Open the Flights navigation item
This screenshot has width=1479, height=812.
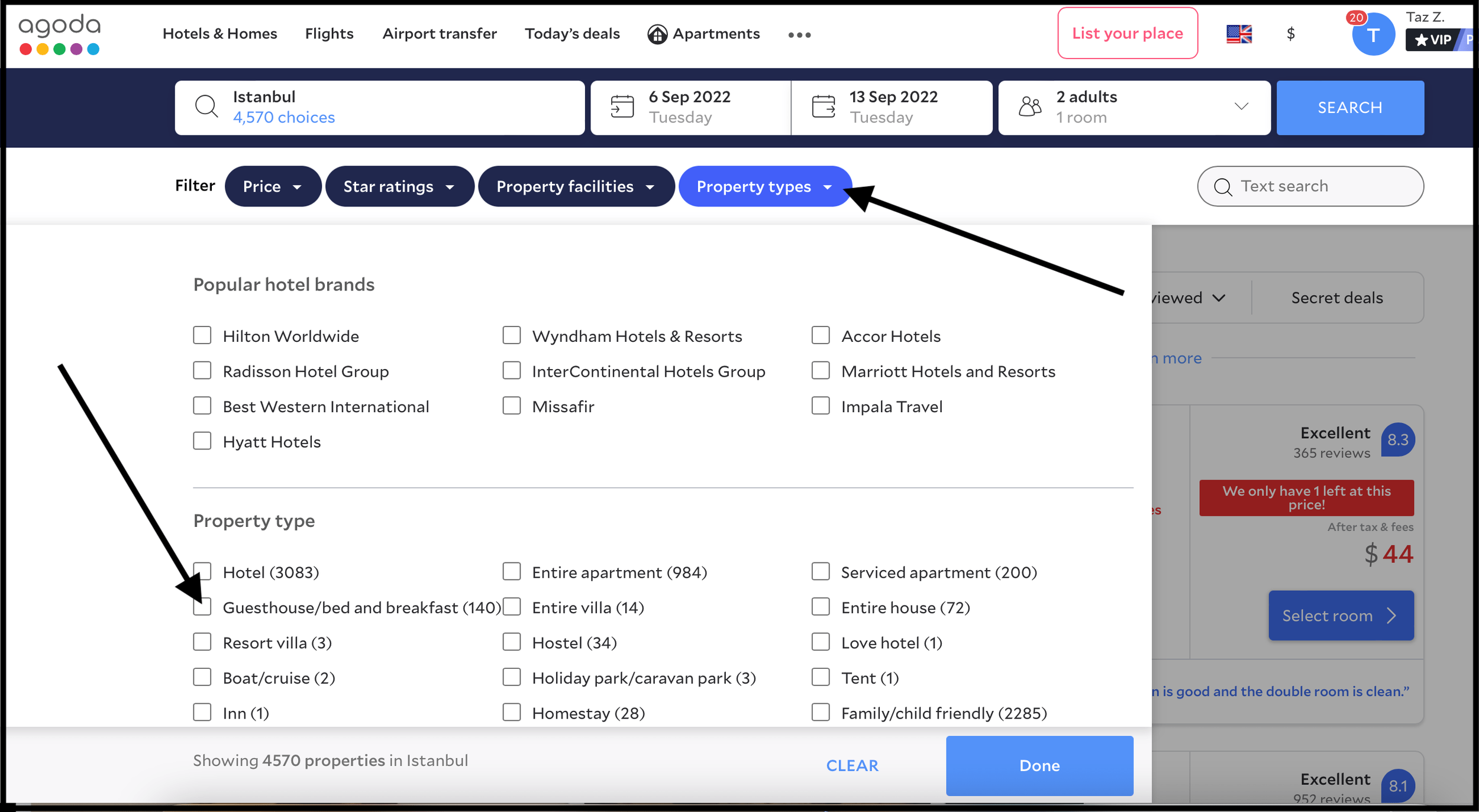[x=329, y=34]
